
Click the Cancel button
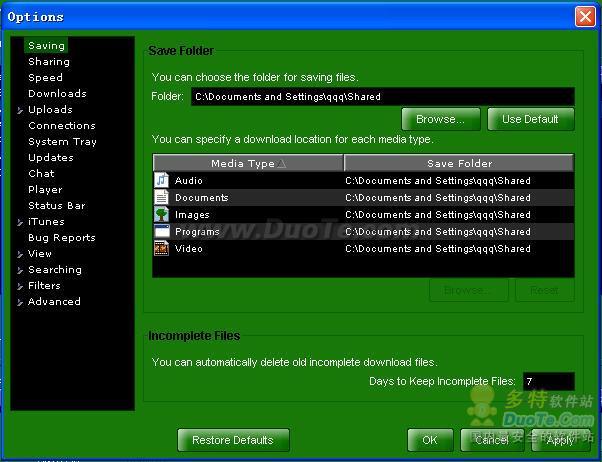(492, 440)
